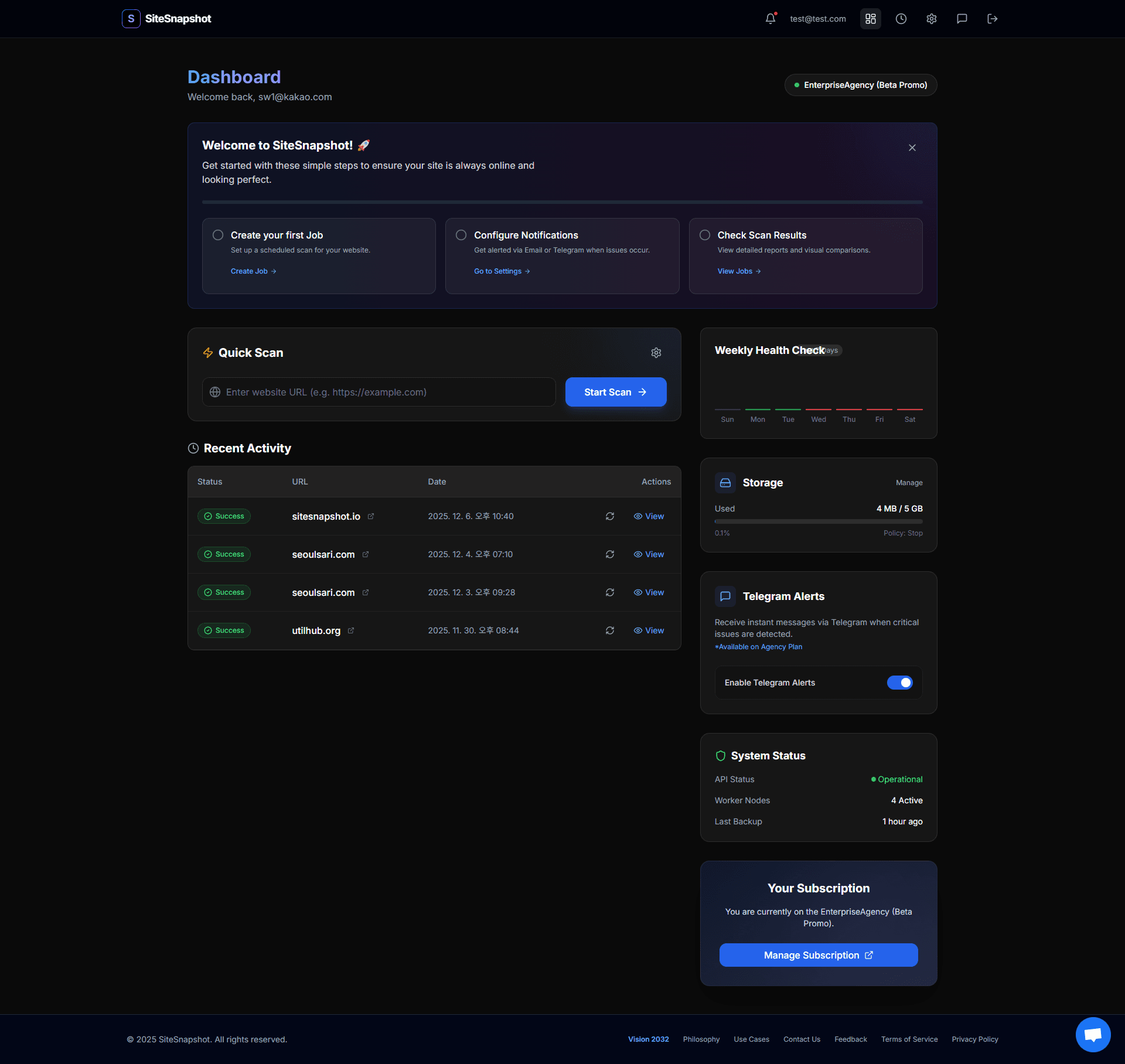Viewport: 1125px width, 1064px height.
Task: Open the external link for utilhub.org
Action: [x=350, y=630]
